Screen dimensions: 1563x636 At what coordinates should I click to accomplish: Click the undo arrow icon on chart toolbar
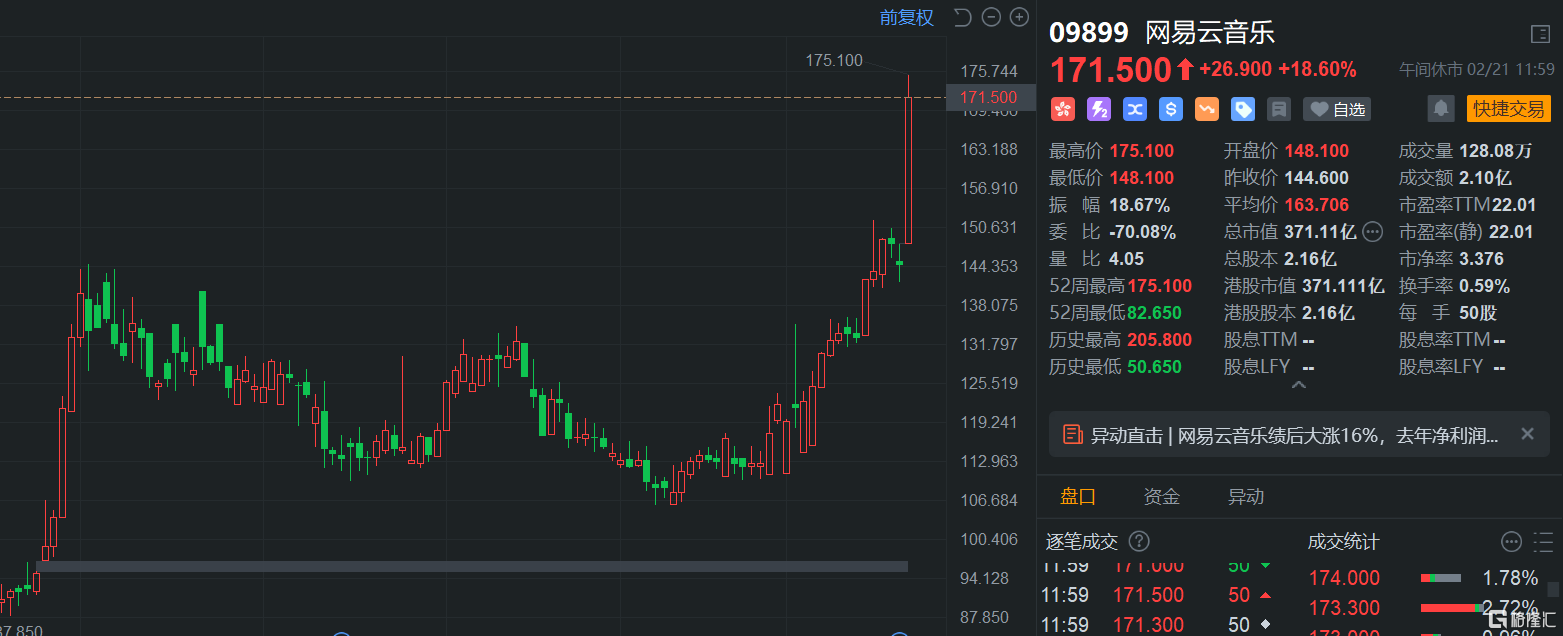[962, 17]
